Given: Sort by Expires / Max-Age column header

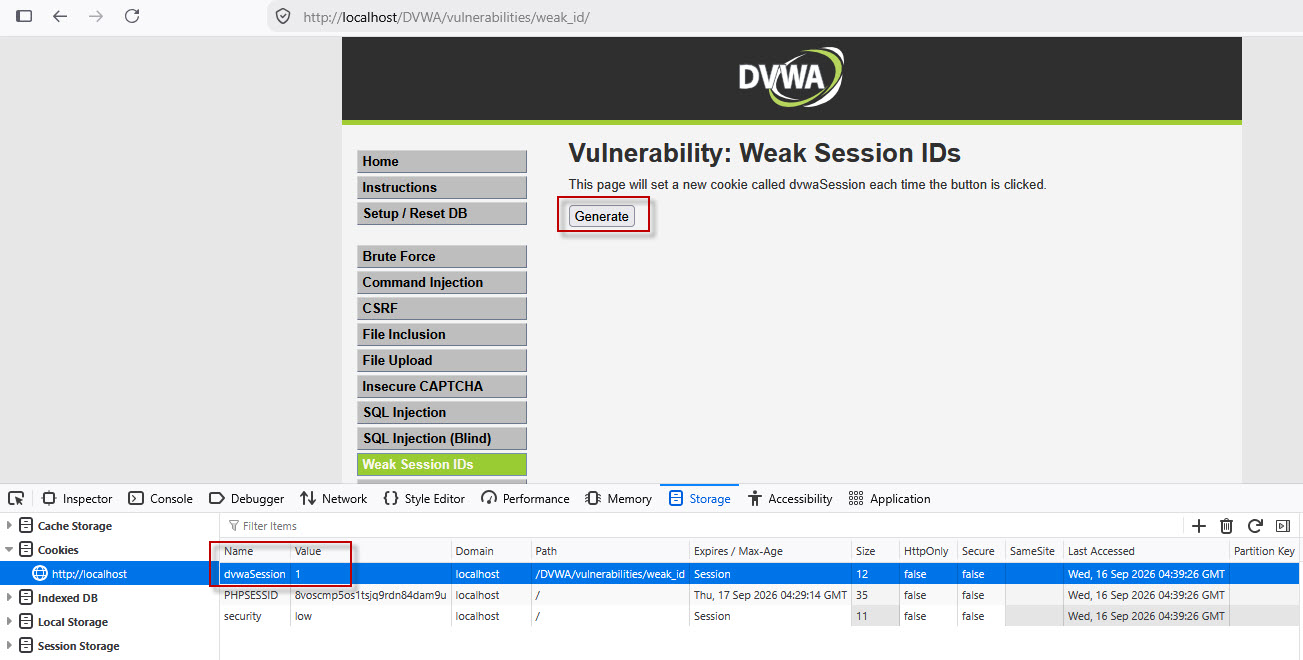Looking at the screenshot, I should [770, 551].
